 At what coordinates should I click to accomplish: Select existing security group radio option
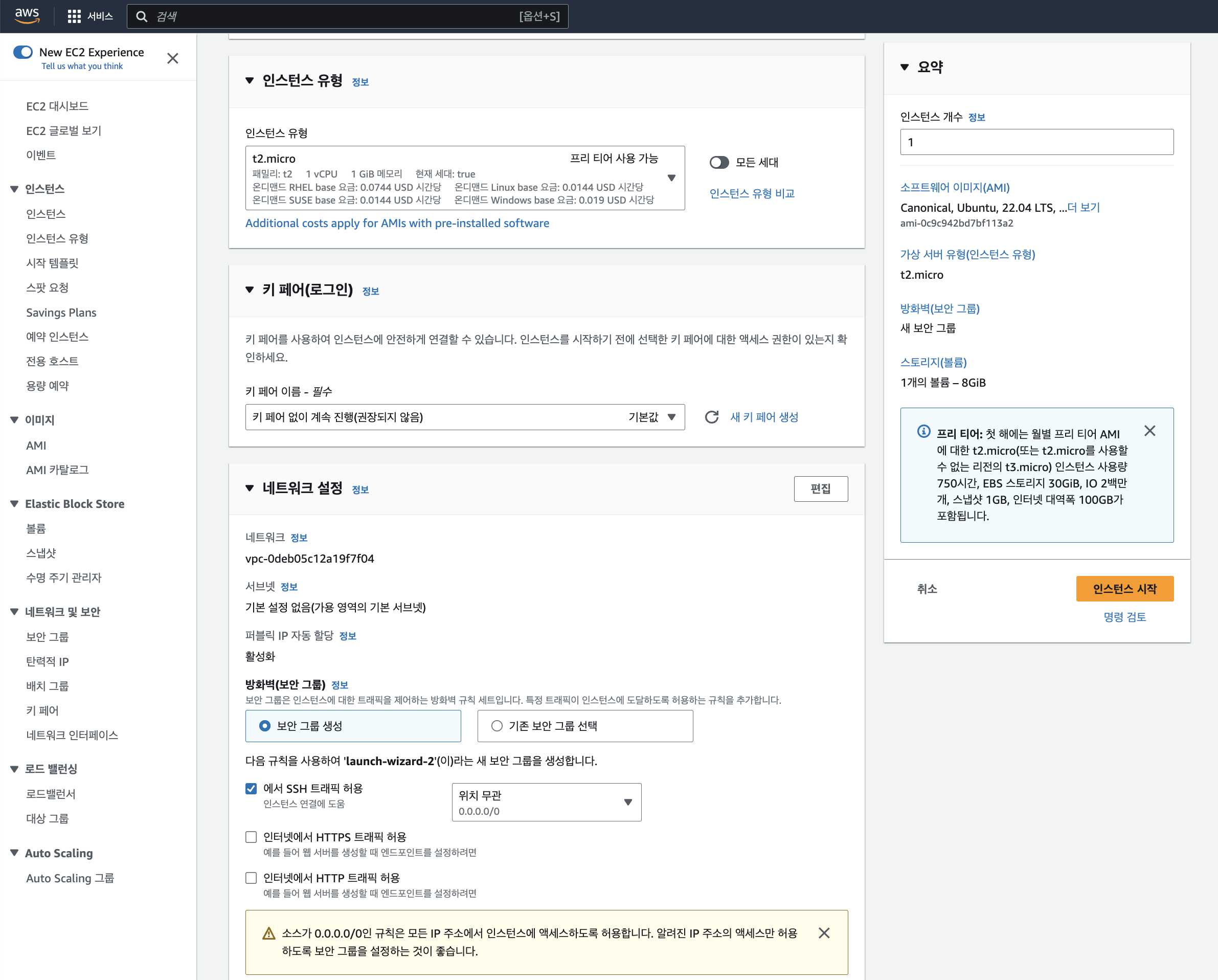(497, 726)
